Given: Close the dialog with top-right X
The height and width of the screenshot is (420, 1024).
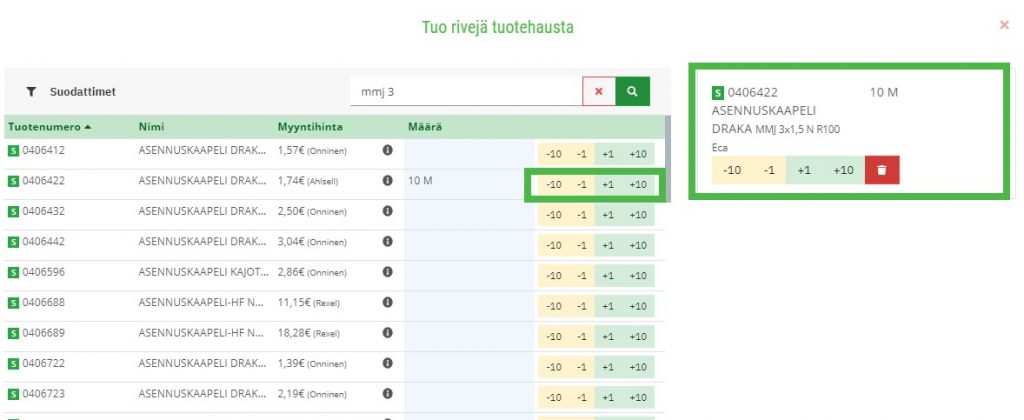Looking at the screenshot, I should point(1004,25).
